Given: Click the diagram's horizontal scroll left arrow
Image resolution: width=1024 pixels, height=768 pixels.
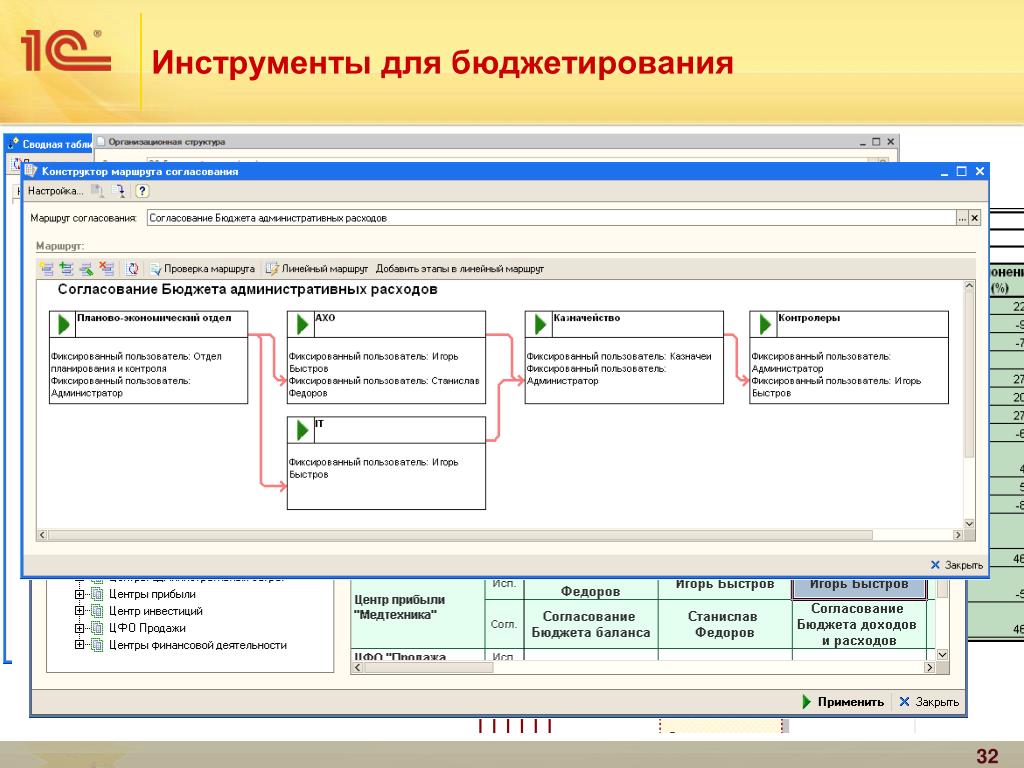Looking at the screenshot, I should (x=42, y=535).
